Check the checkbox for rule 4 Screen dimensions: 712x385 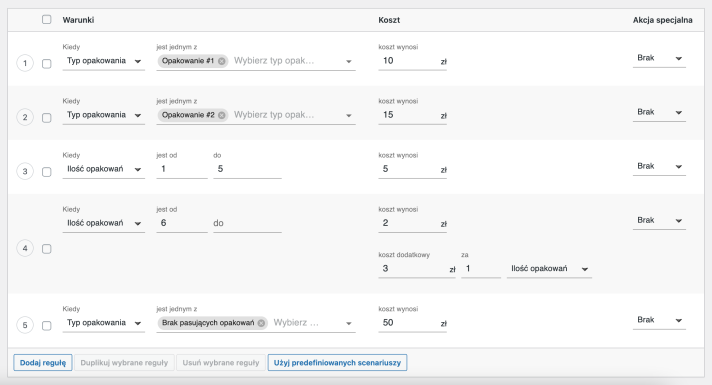click(x=47, y=249)
